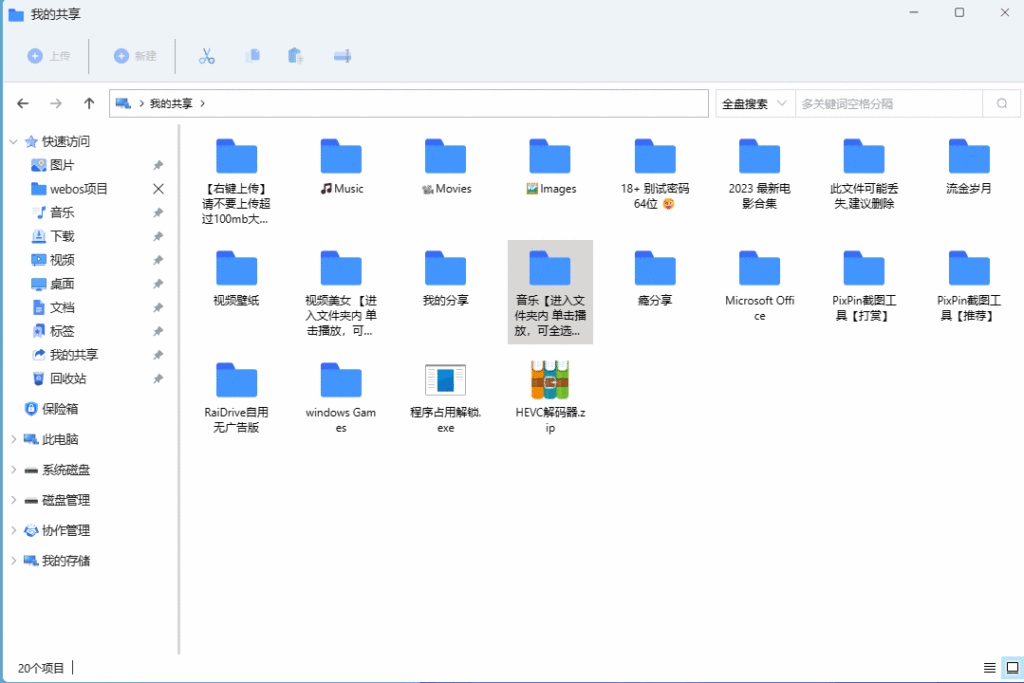Expand the 此电脑 tree node
Screen dimensions: 1024x683
pyautogui.click(x=13, y=439)
